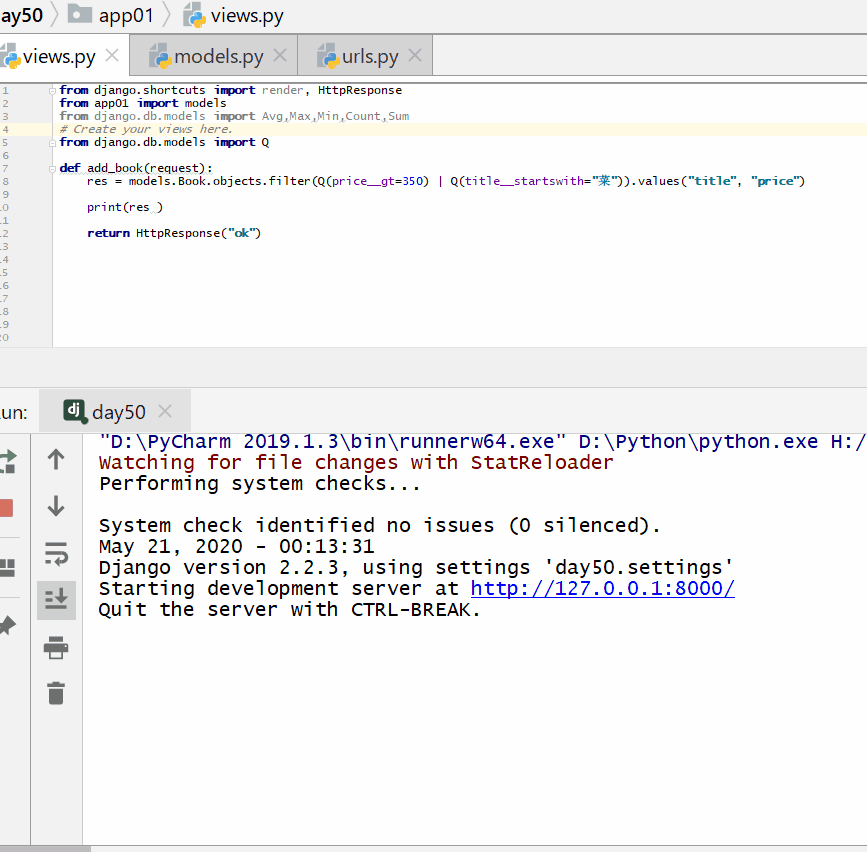Image resolution: width=867 pixels, height=852 pixels.
Task: Clear all console output with trash icon
Action: pos(56,692)
